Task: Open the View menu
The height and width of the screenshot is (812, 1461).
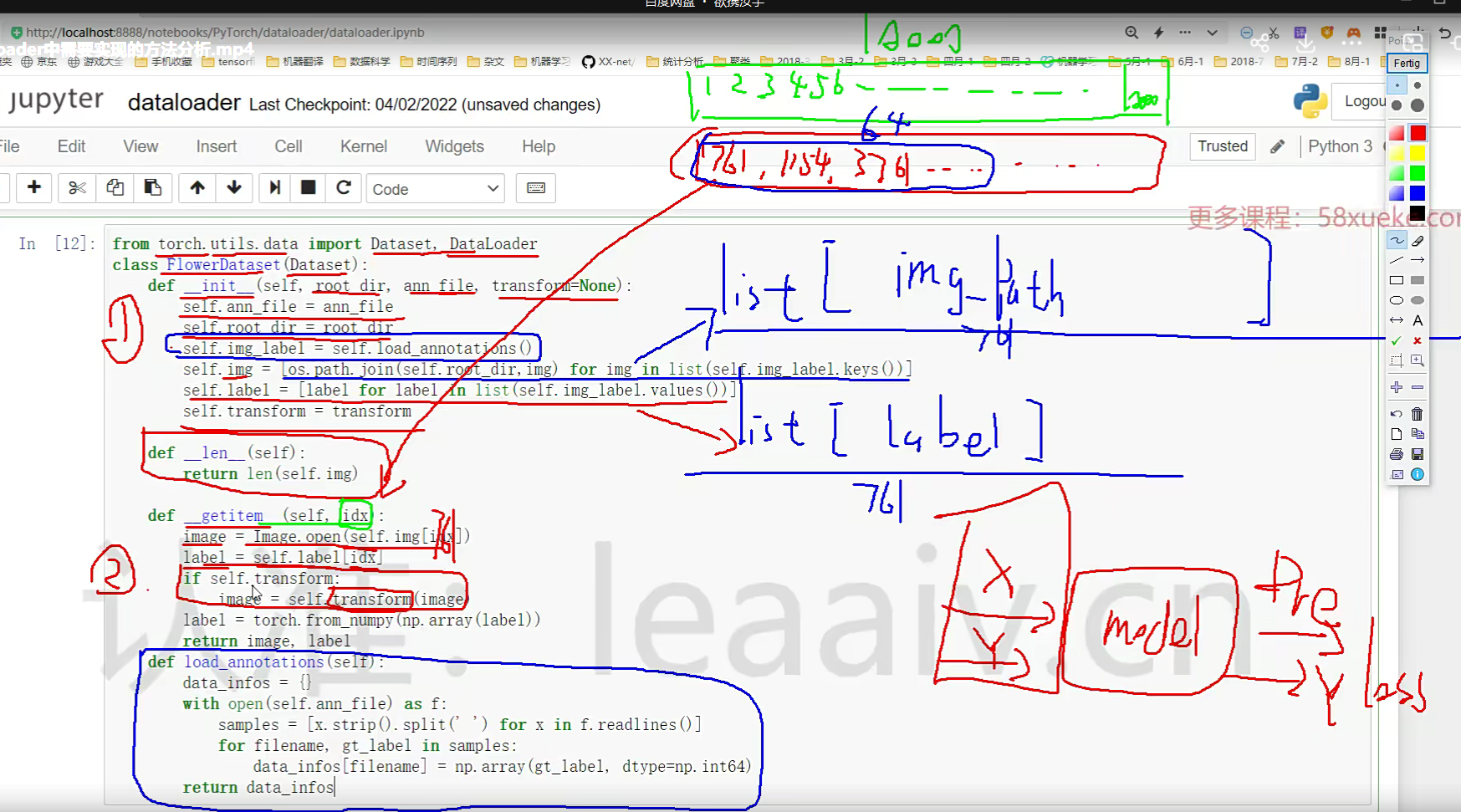Action: (x=140, y=146)
